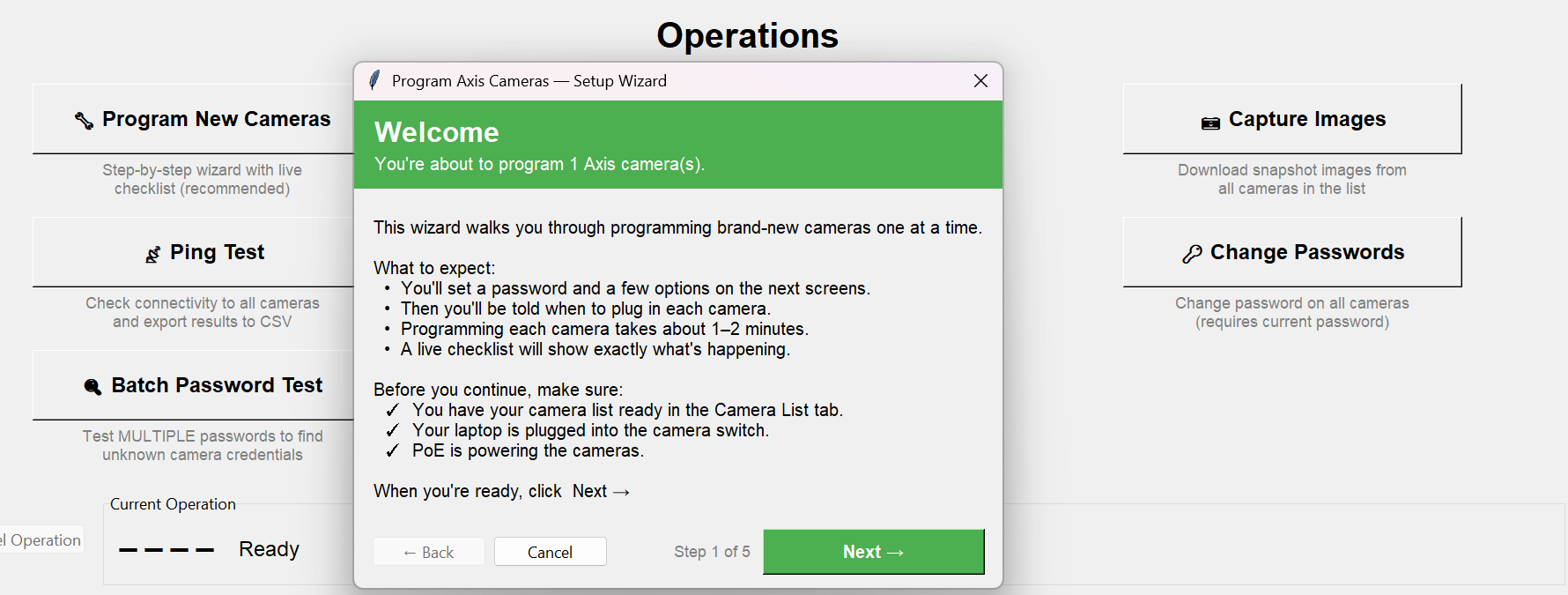Click the wrench icon on Program New Cameras
This screenshot has width=1568, height=595.
coord(85,121)
